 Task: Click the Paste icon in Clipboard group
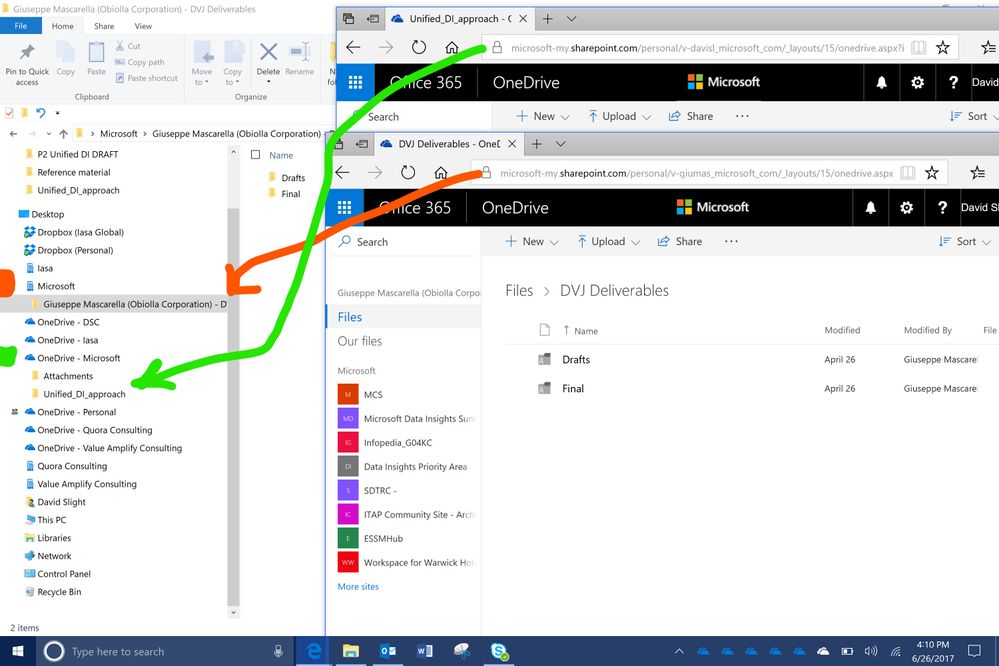96,52
